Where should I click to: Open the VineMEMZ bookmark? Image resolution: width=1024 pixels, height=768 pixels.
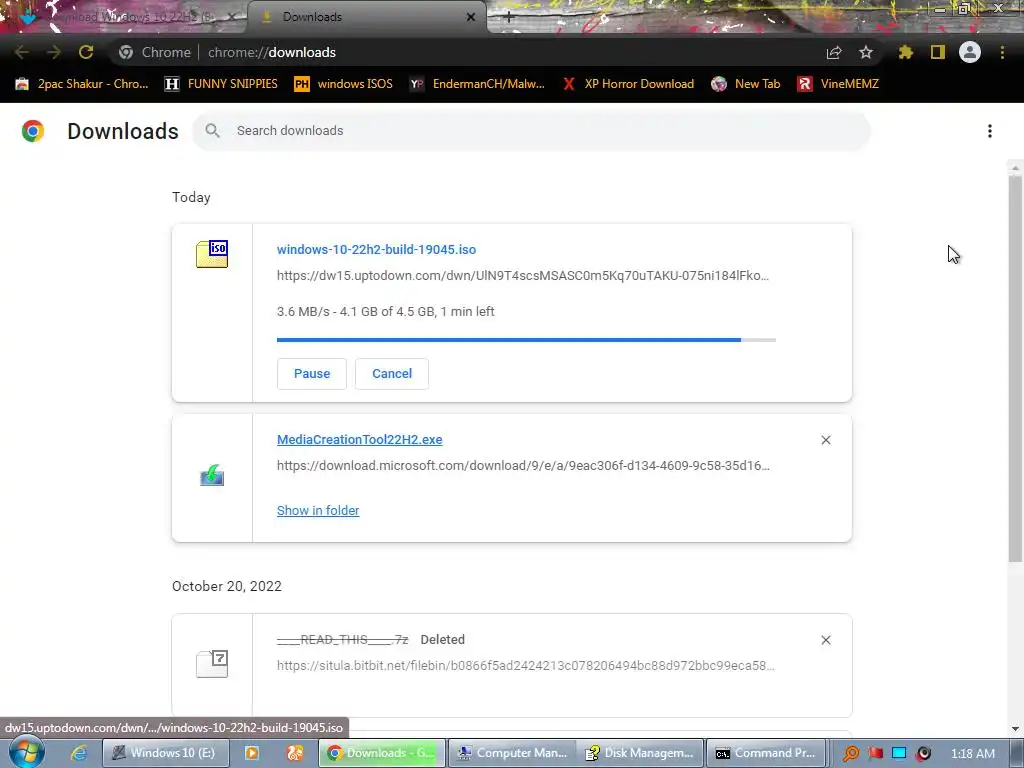click(x=838, y=84)
